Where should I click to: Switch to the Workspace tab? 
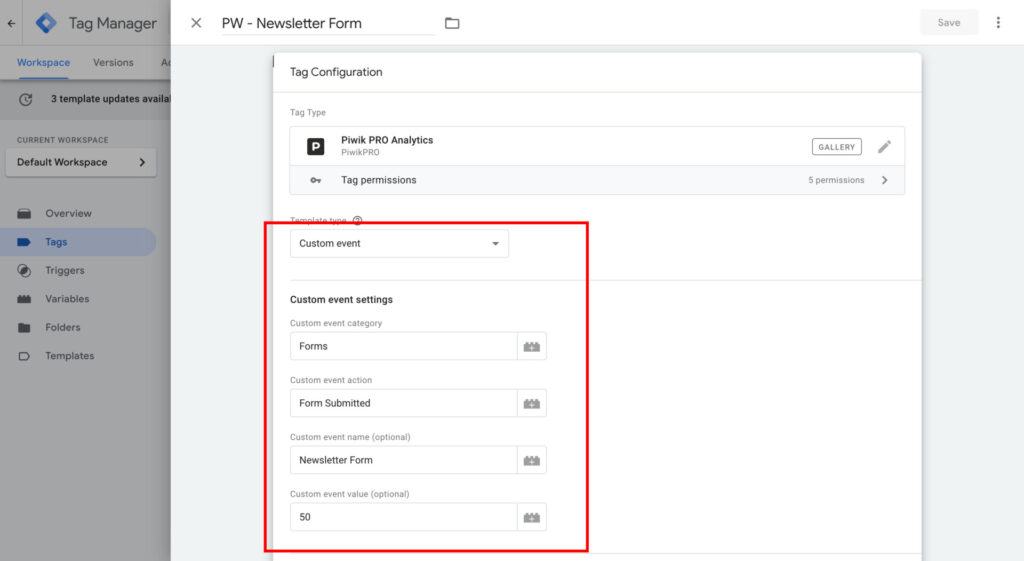[x=43, y=63]
